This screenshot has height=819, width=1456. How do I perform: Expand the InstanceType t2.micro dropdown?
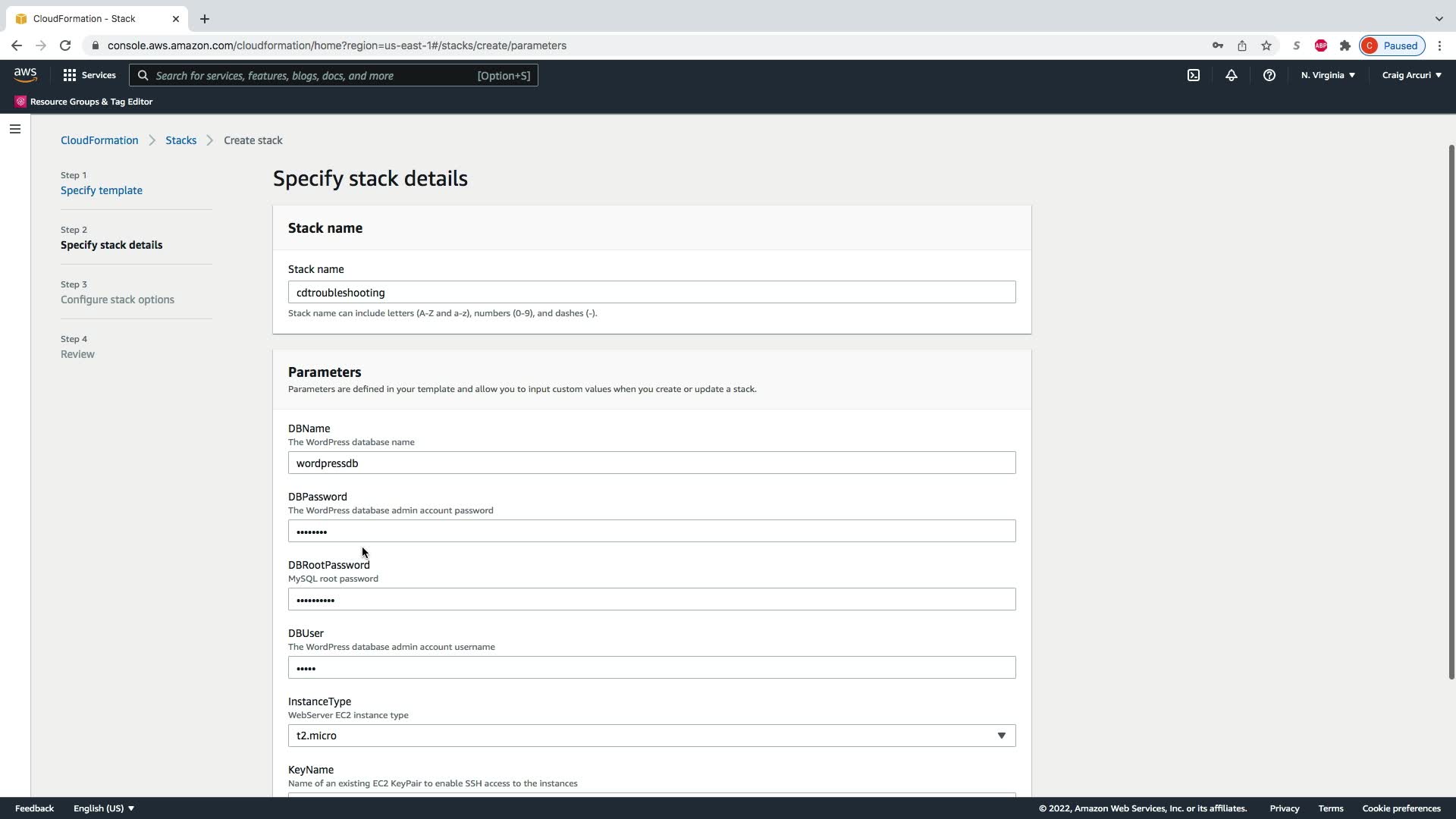[x=651, y=736]
